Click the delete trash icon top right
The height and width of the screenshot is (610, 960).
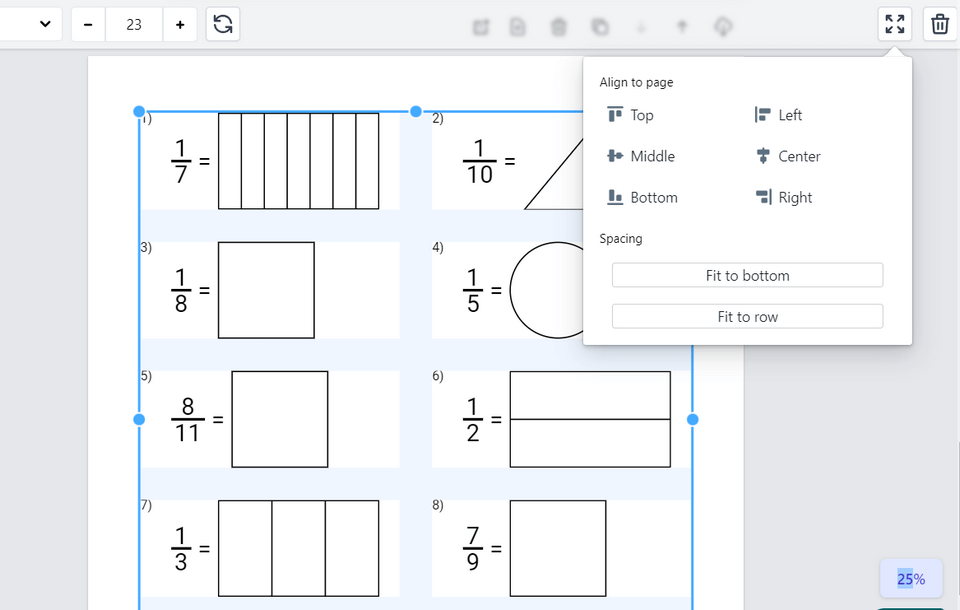click(938, 23)
